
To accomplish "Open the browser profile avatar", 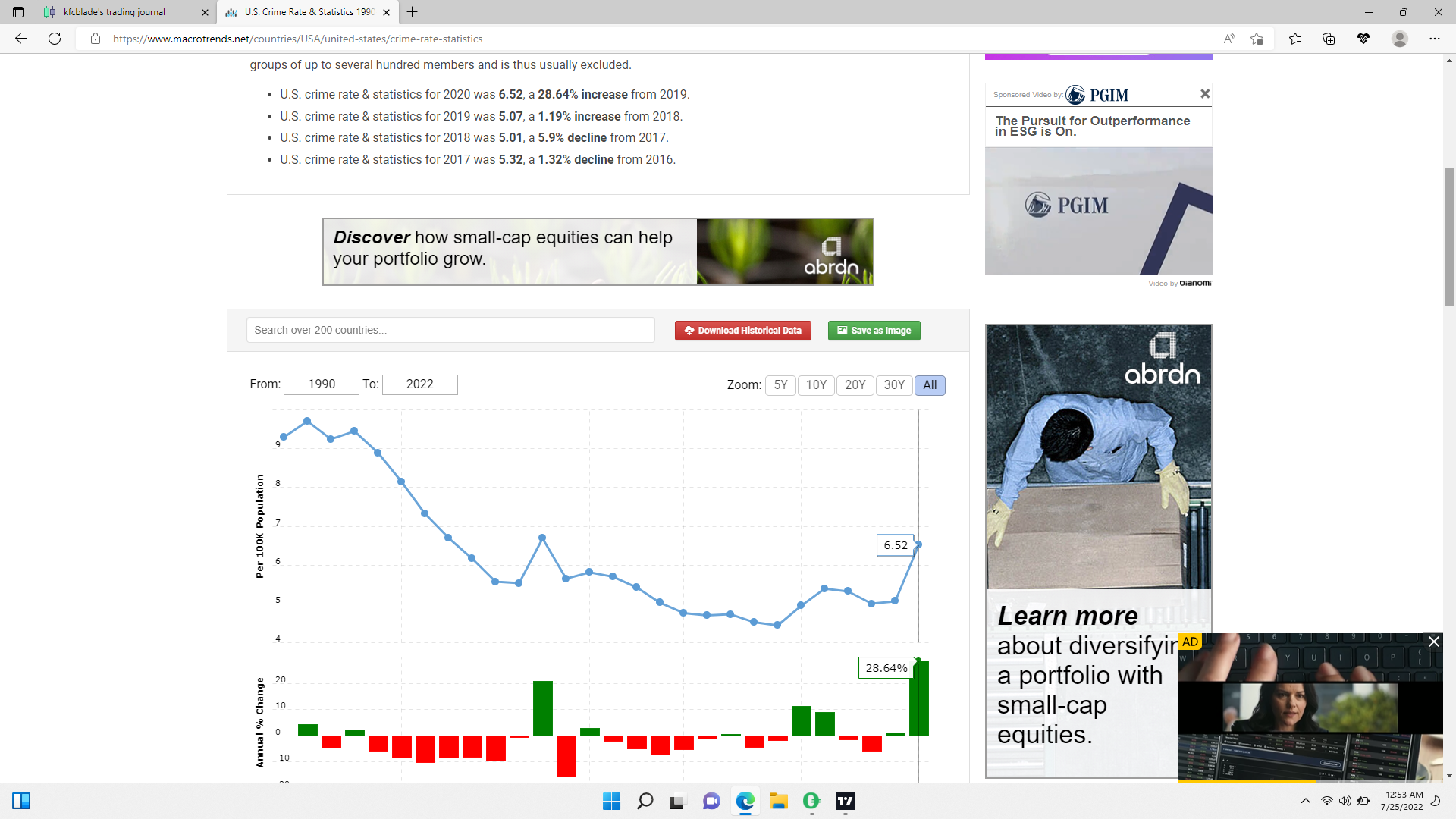I will click(1400, 39).
